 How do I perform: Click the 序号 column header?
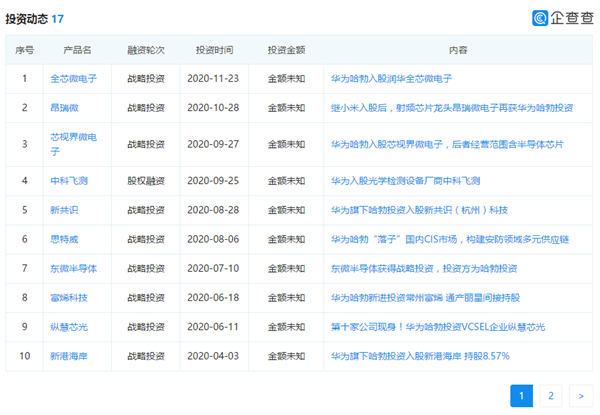(24, 50)
